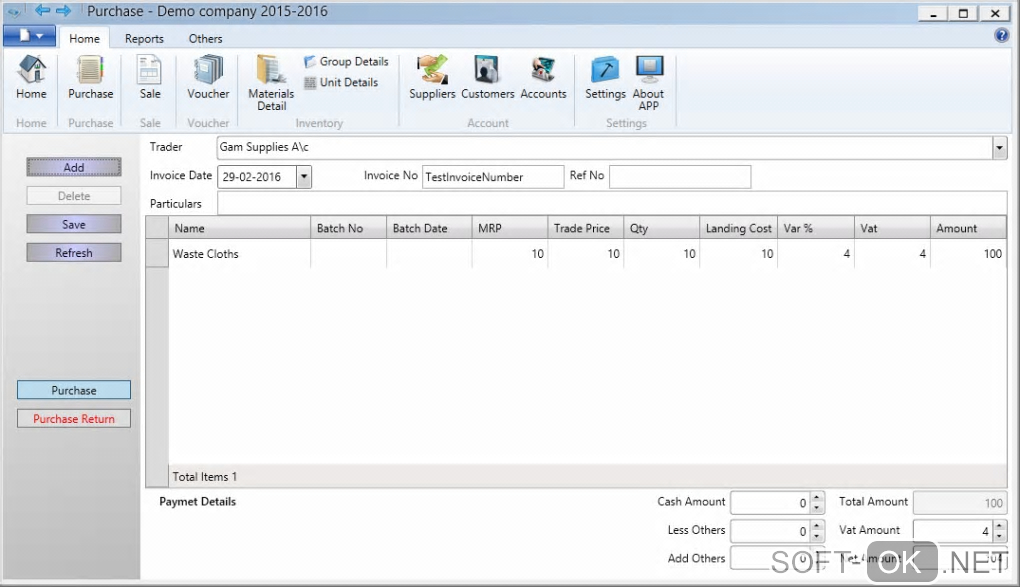The height and width of the screenshot is (587, 1020).
Task: Open the Voucher icon
Action: (208, 77)
